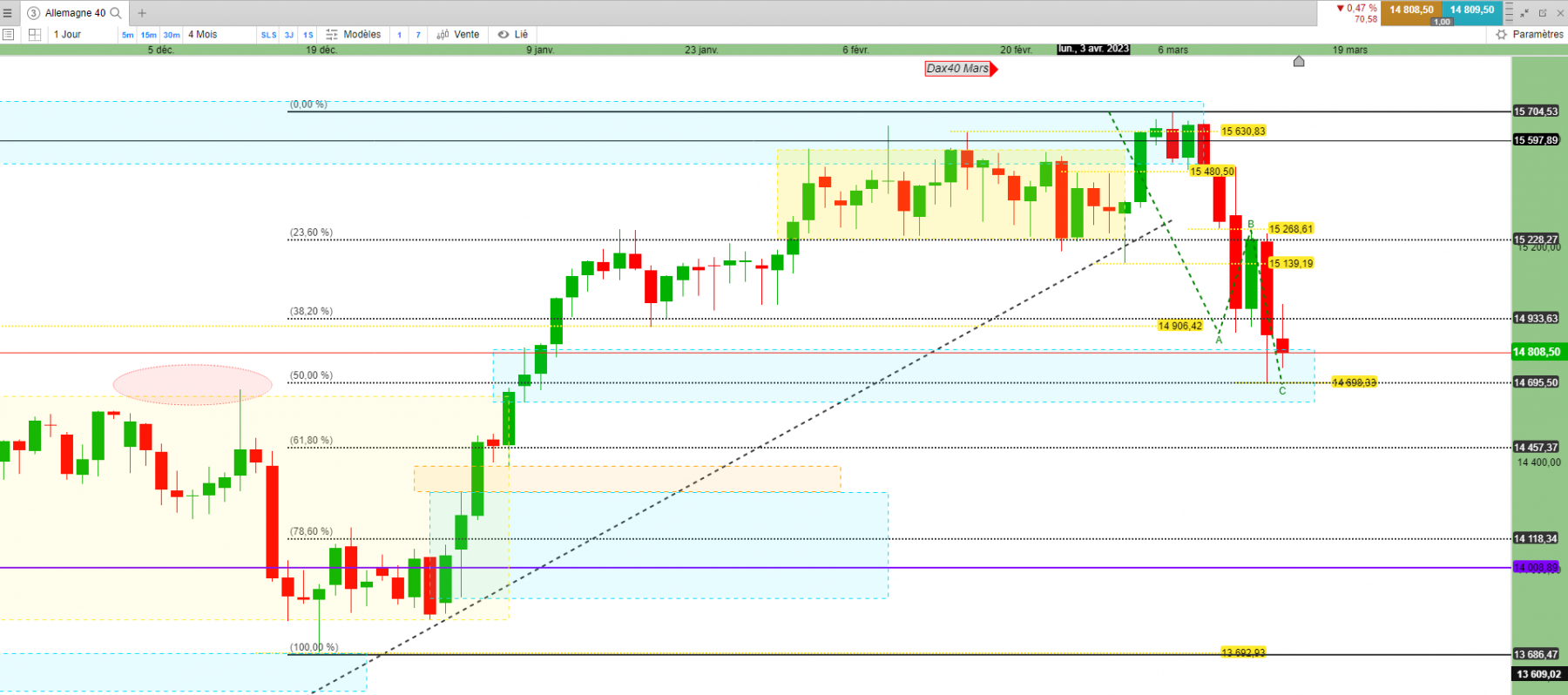Click the 15 704,53 axis label
The height and width of the screenshot is (695, 1568).
coord(1536,111)
